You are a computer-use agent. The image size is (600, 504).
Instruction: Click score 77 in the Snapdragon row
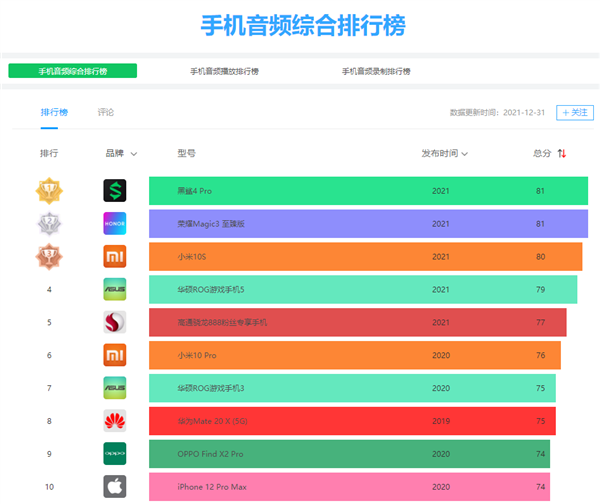[x=540, y=323]
